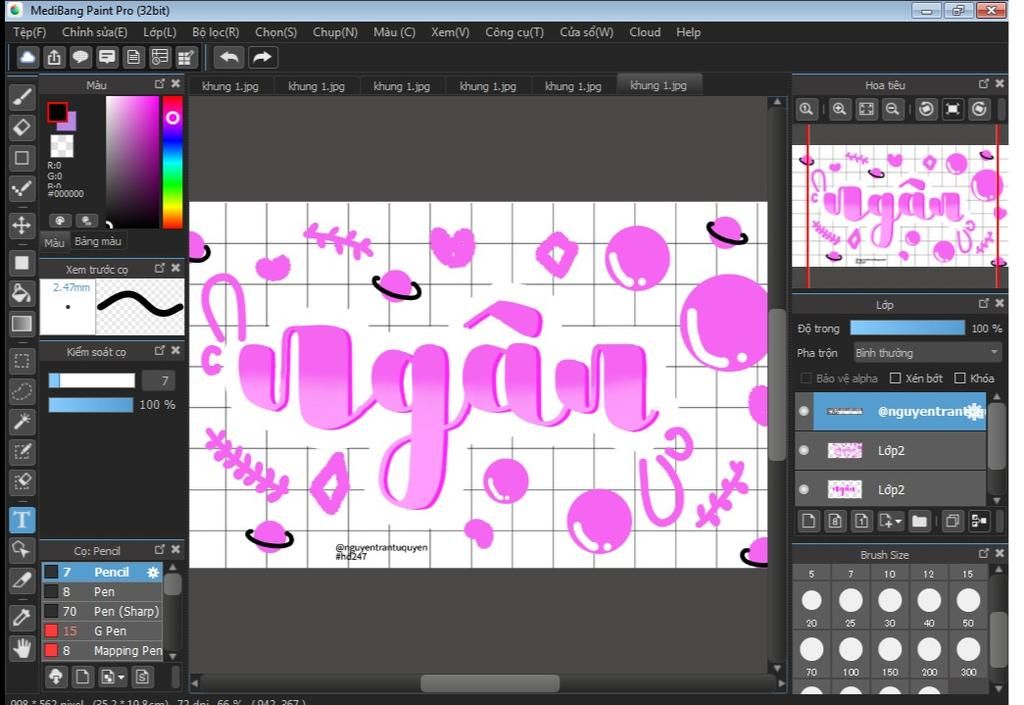Screen dimensions: 1024x705
Task: Click foreground black color swatch
Action: 57,112
